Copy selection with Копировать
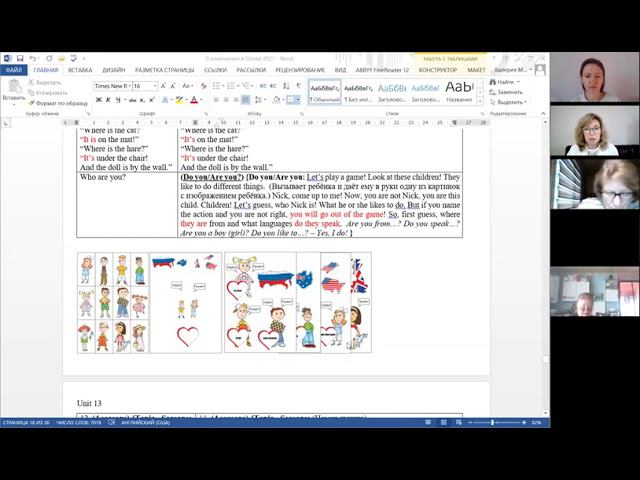The width and height of the screenshot is (640, 480). pyautogui.click(x=47, y=93)
